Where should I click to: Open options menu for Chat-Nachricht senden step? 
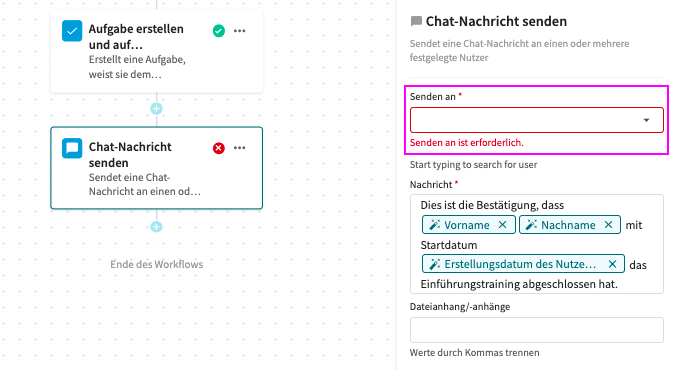239,148
